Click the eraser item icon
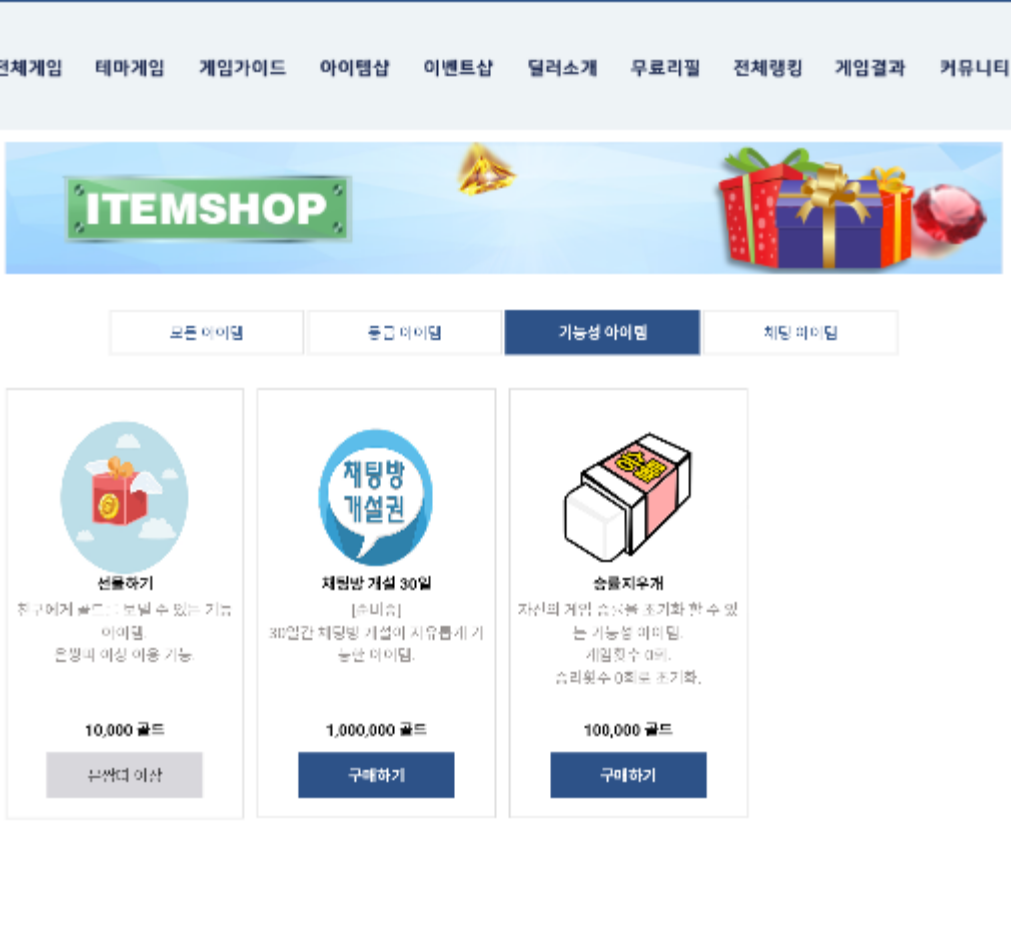1011x932 pixels. 628,497
